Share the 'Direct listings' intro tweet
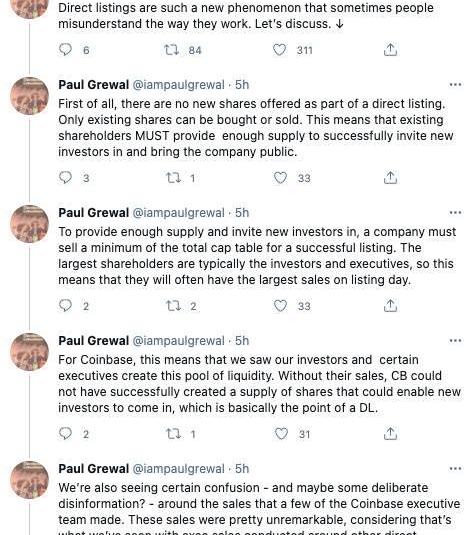Image resolution: width=475 pixels, height=535 pixels. pyautogui.click(x=390, y=49)
